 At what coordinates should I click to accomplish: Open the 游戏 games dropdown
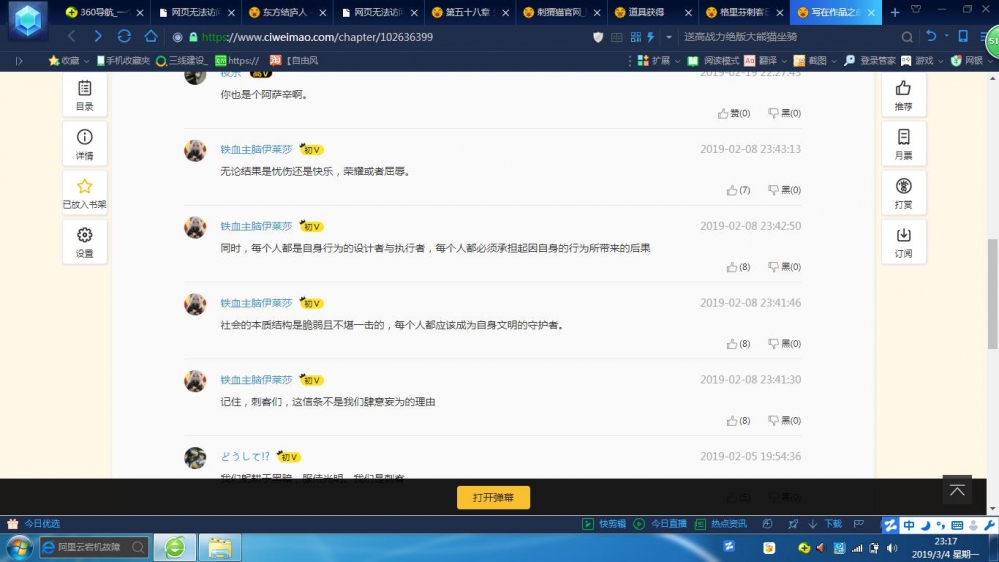tap(923, 61)
